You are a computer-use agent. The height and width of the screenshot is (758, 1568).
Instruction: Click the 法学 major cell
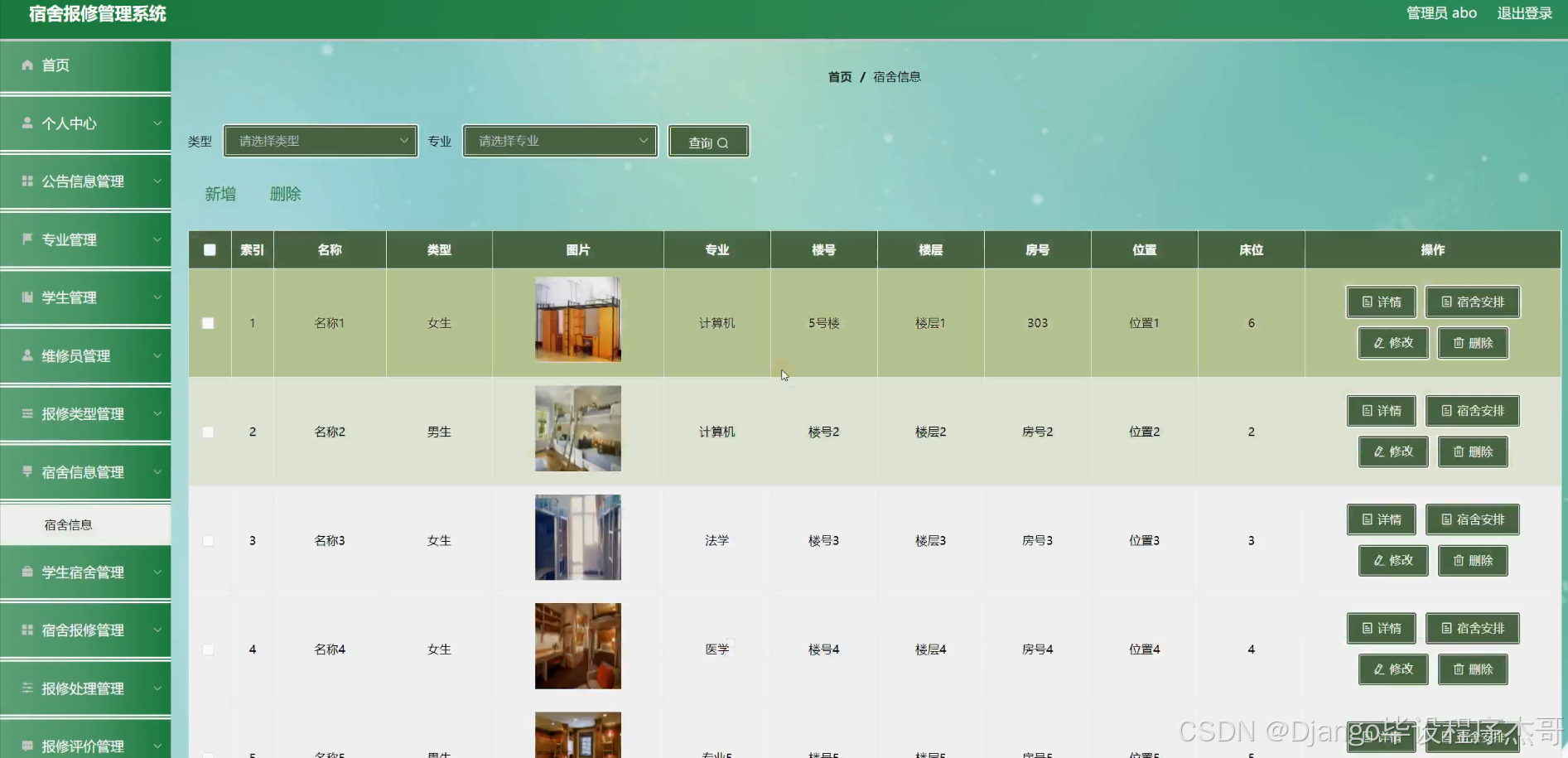click(717, 540)
